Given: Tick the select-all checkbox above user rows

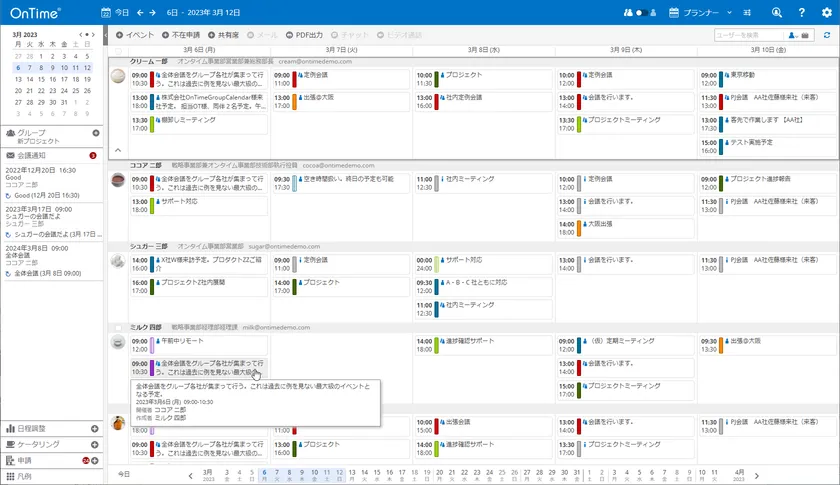Looking at the screenshot, I should pos(119,49).
